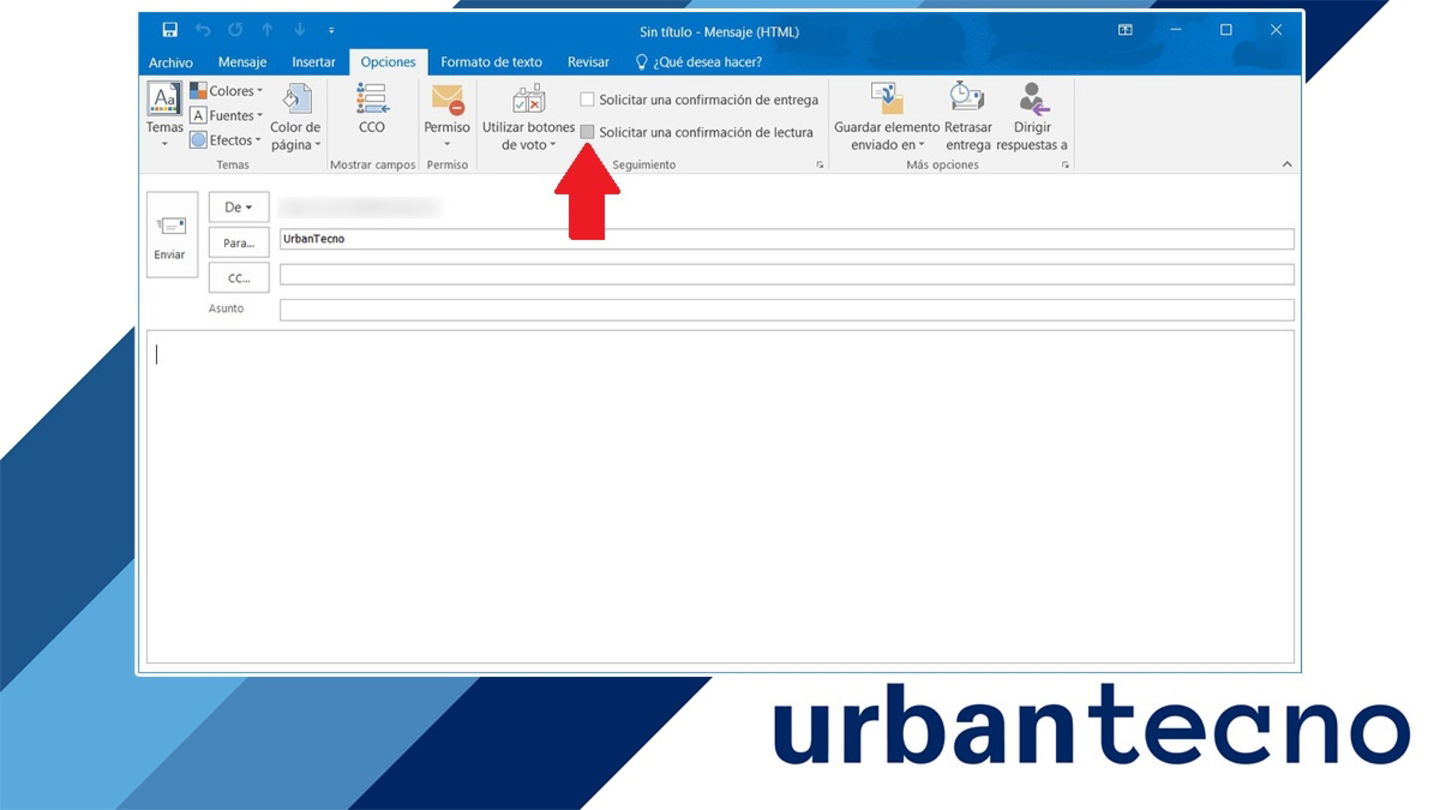Image resolution: width=1440 pixels, height=810 pixels.
Task: Click the previous item up arrow
Action: click(267, 30)
